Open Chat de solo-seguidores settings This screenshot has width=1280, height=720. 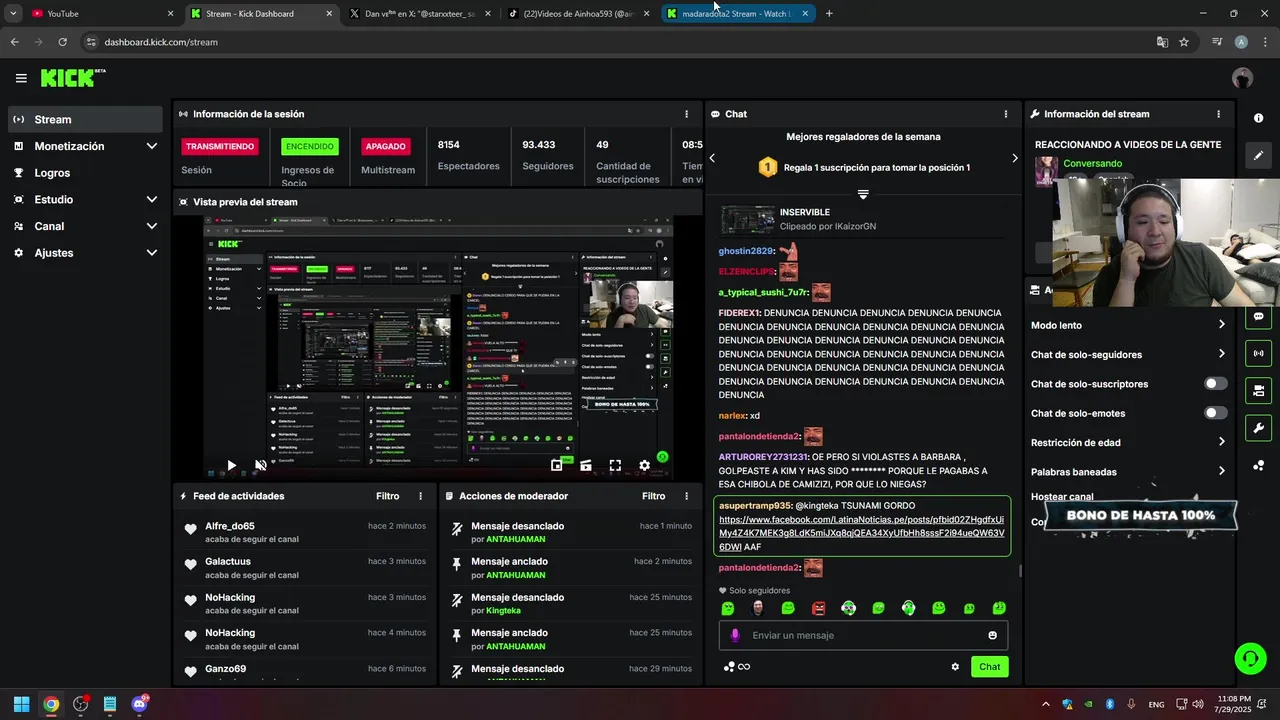[x=1128, y=354]
